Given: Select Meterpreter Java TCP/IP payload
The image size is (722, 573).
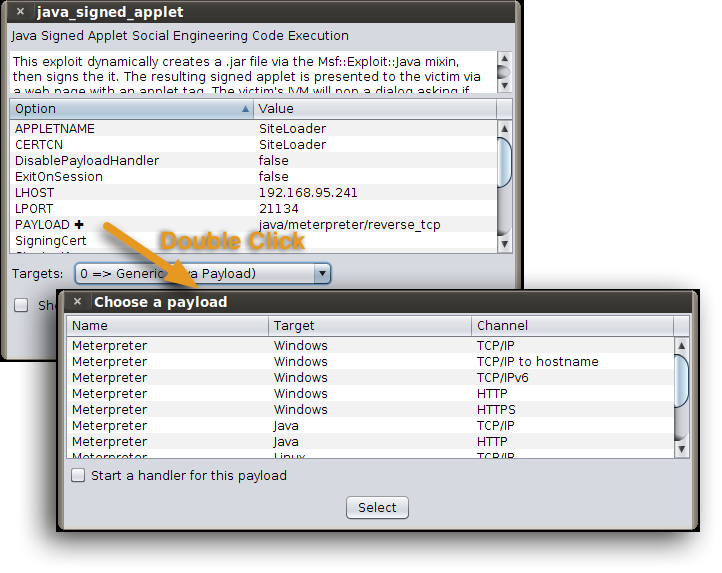Looking at the screenshot, I should tap(370, 426).
